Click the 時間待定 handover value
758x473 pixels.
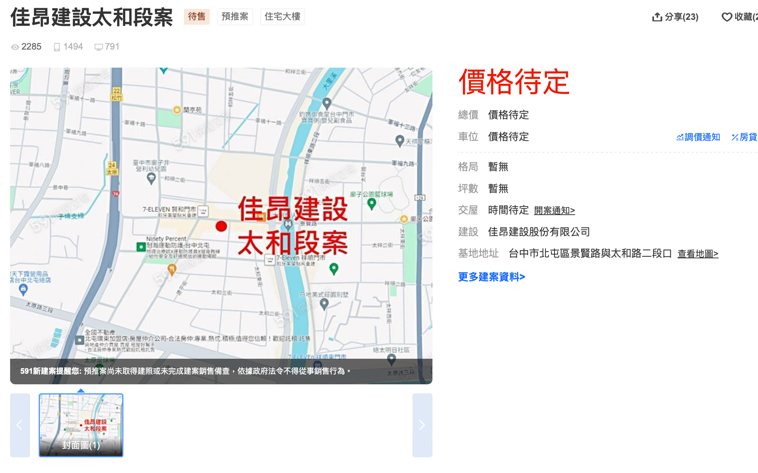[x=508, y=210]
